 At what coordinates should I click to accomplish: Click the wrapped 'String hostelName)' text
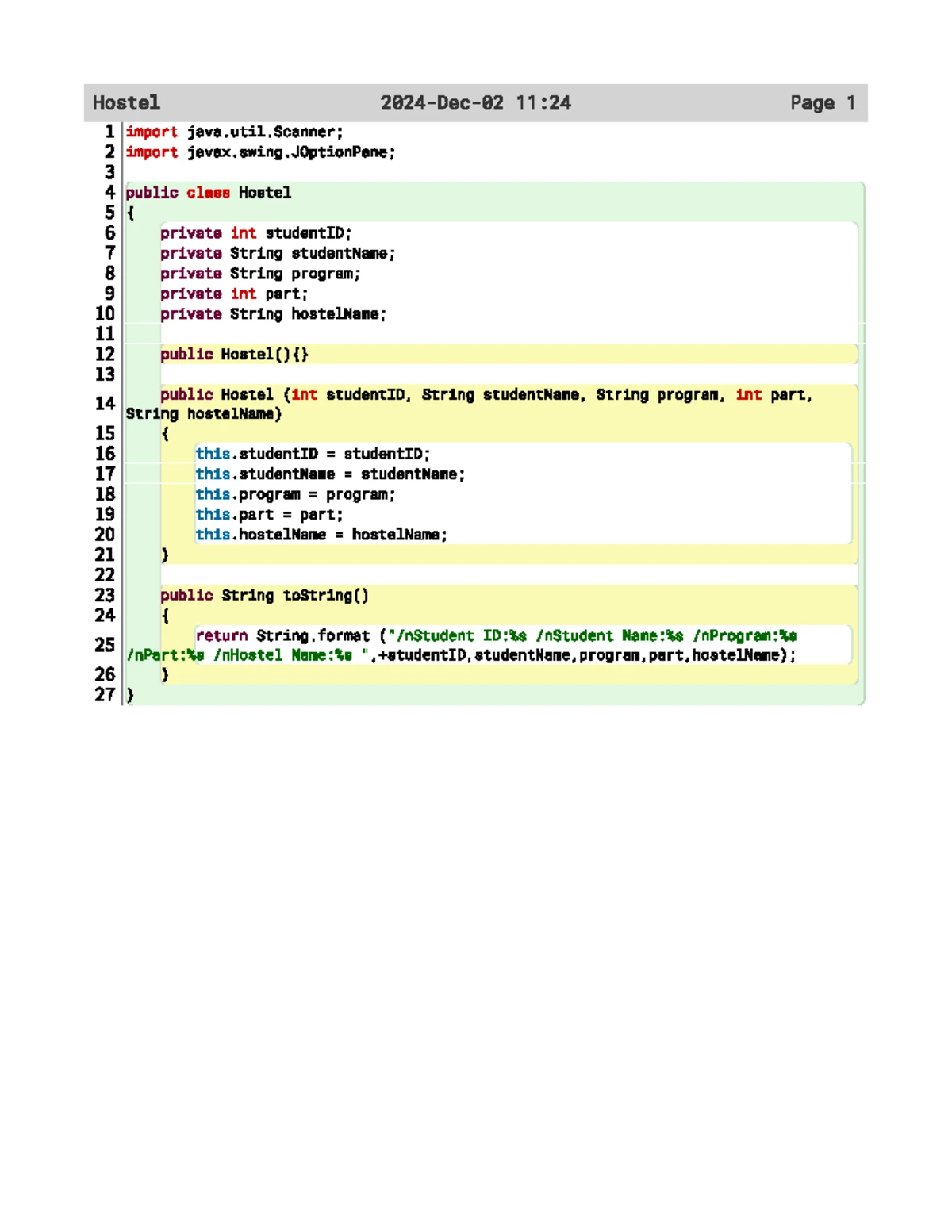pyautogui.click(x=204, y=413)
